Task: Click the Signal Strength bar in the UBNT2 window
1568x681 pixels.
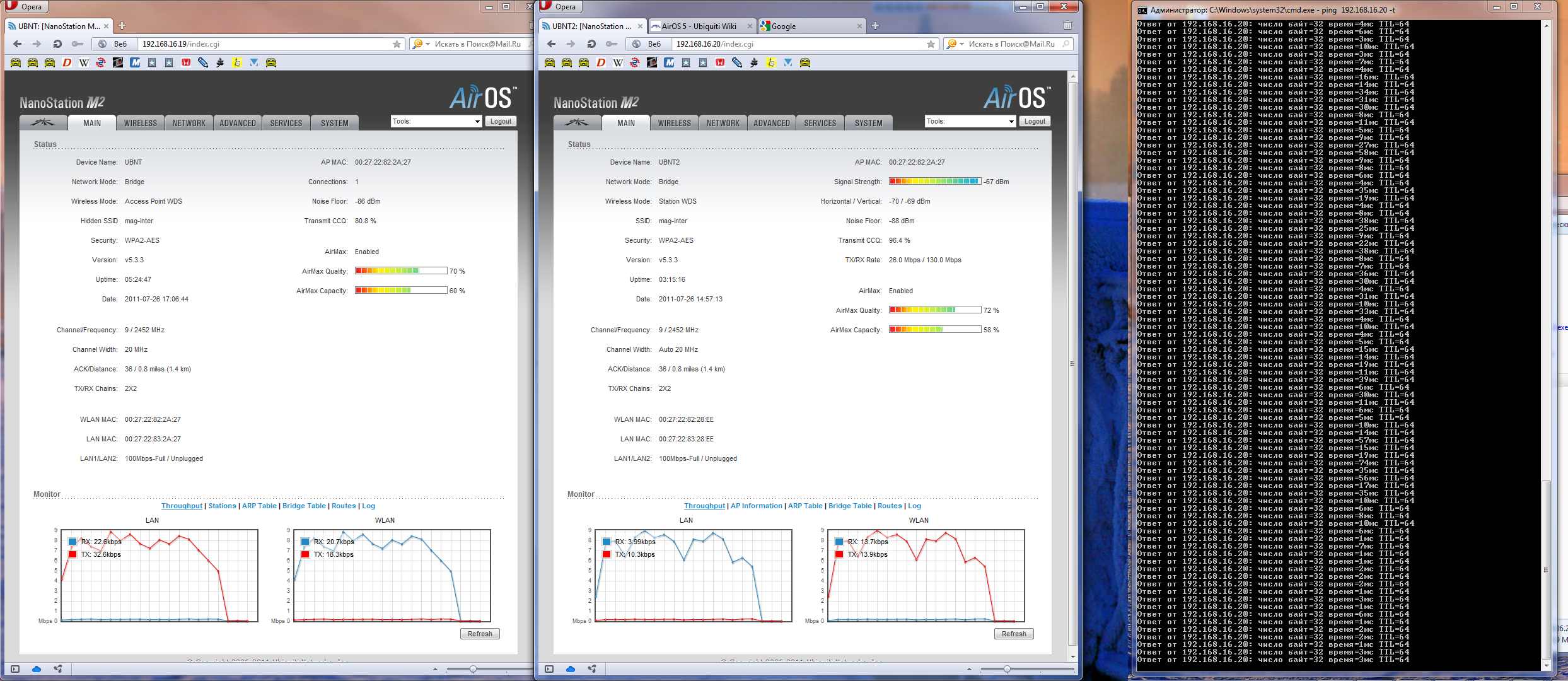Action: pos(935,182)
